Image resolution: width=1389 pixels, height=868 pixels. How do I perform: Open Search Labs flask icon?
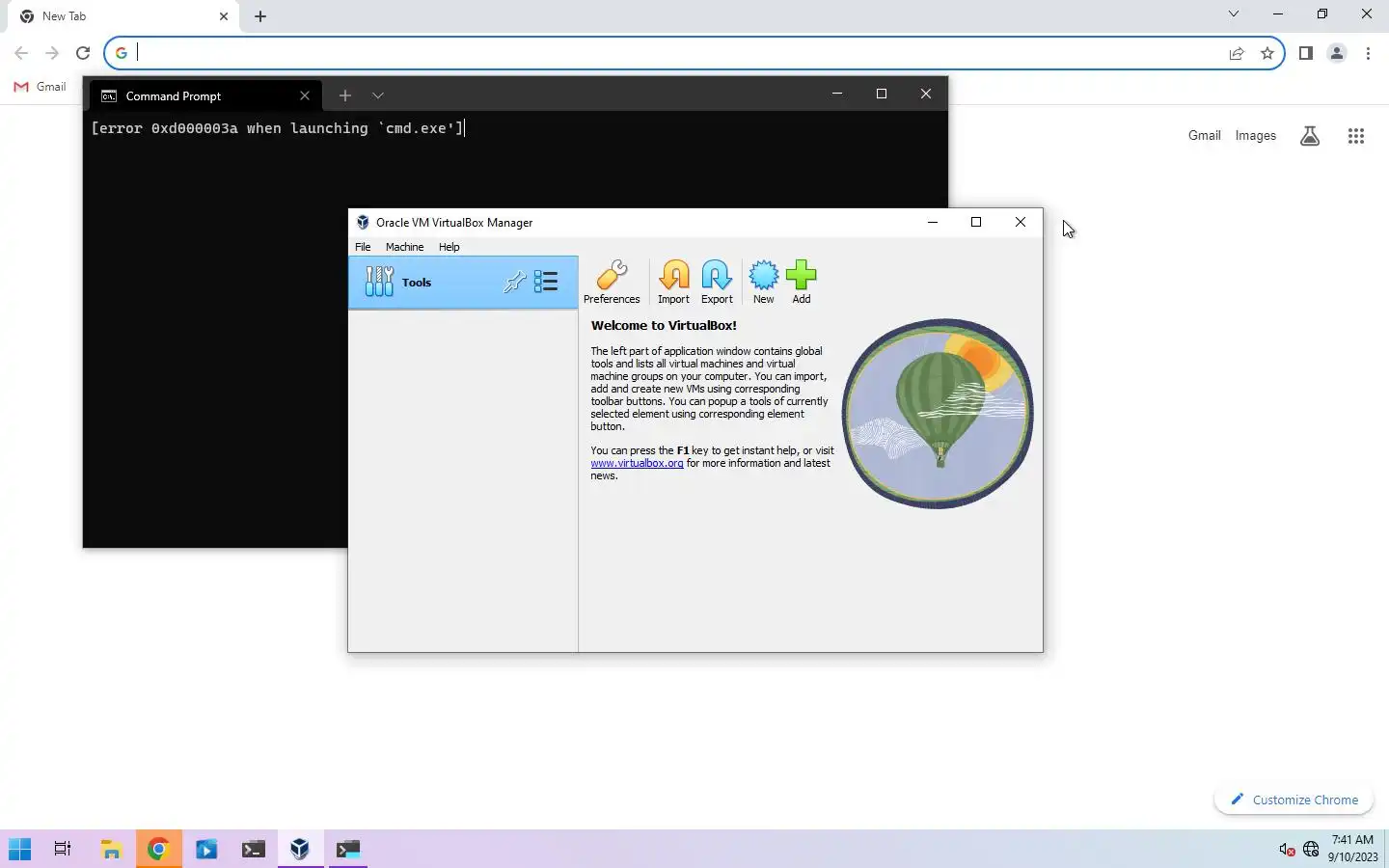pos(1310,136)
